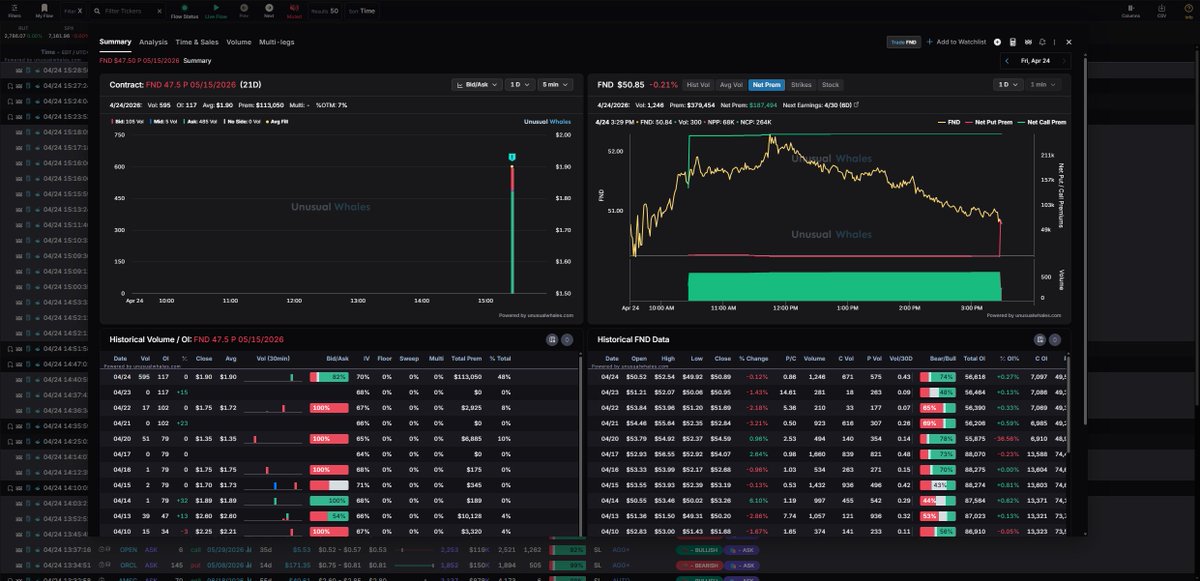Open table layout icon in Historical Volume panel

(552, 340)
